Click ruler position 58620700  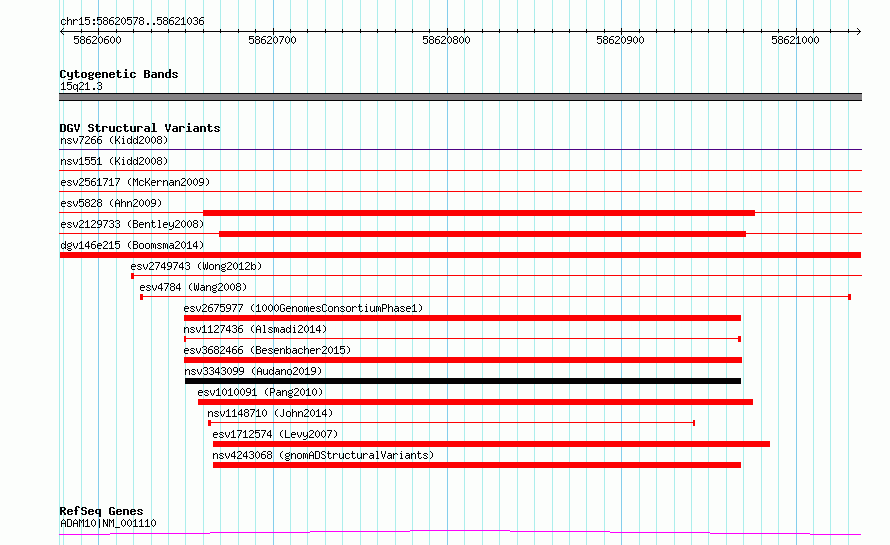(272, 40)
